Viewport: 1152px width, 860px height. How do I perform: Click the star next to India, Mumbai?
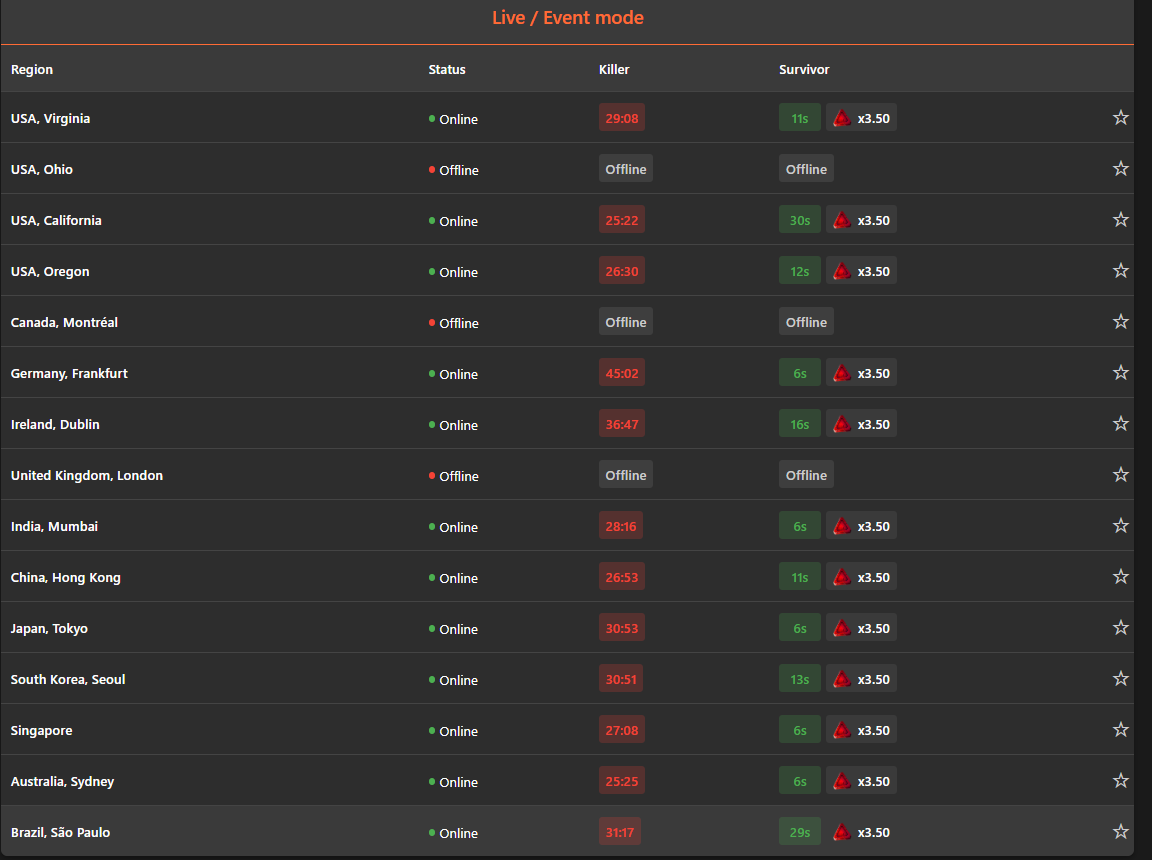pyautogui.click(x=1120, y=525)
